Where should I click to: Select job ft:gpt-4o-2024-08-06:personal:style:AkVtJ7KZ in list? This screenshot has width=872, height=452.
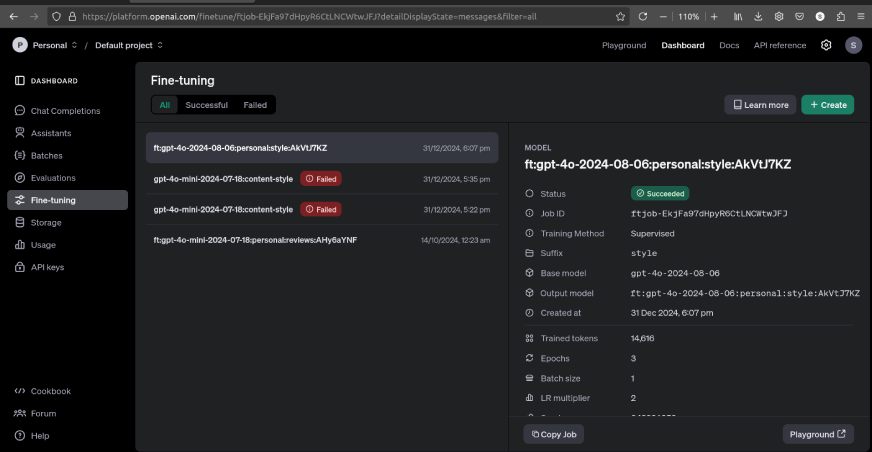click(322, 148)
